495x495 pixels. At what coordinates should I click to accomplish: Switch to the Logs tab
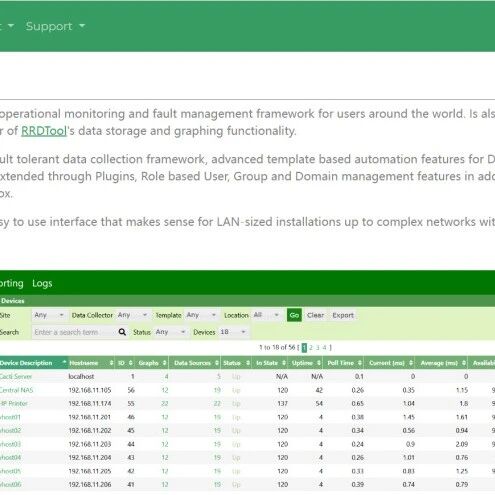(42, 283)
